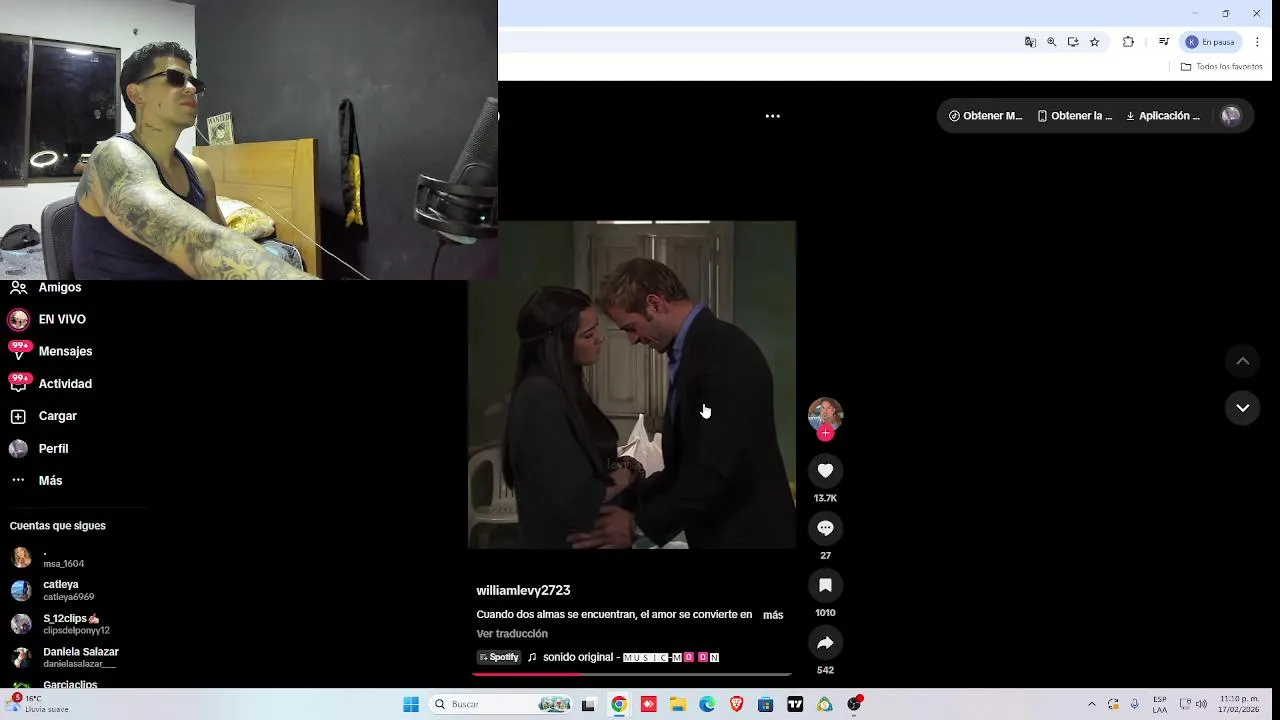Open Perfil in the TikTok sidebar
The width and height of the screenshot is (1280, 720).
pyautogui.click(x=39, y=449)
